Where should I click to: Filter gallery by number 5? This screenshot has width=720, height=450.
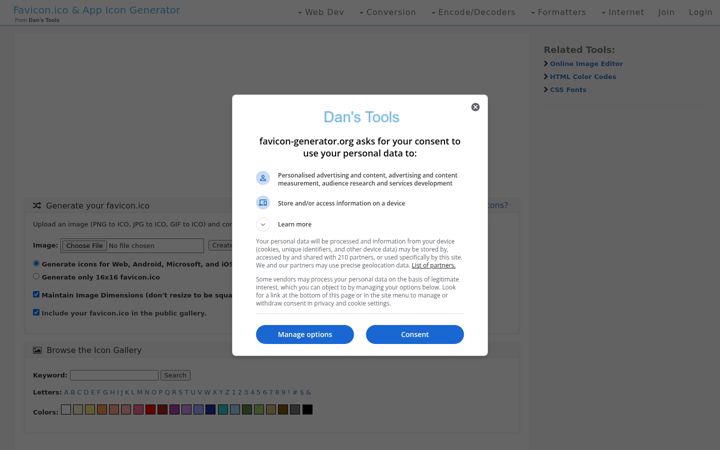[259, 393]
